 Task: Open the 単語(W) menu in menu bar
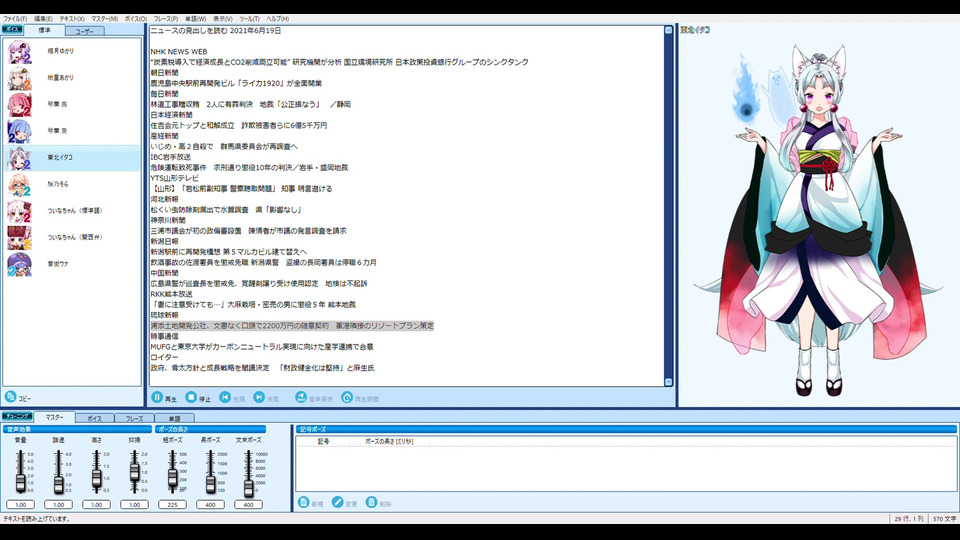coord(195,19)
